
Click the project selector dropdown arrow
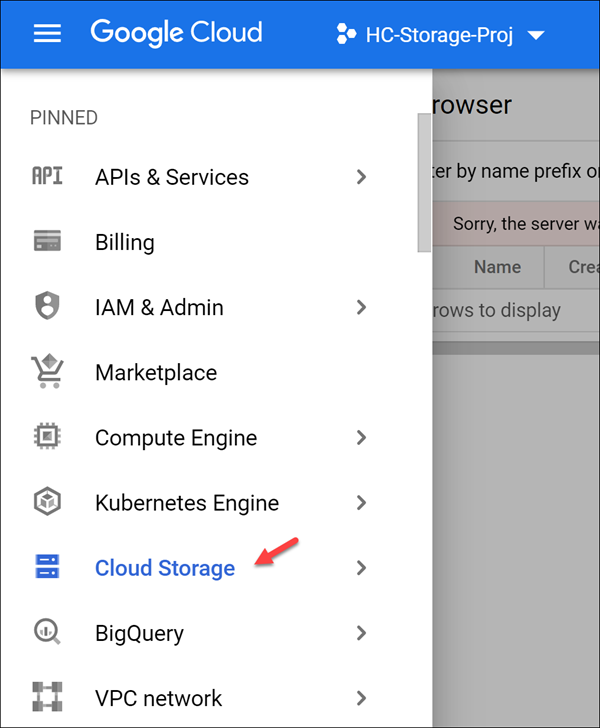[536, 35]
